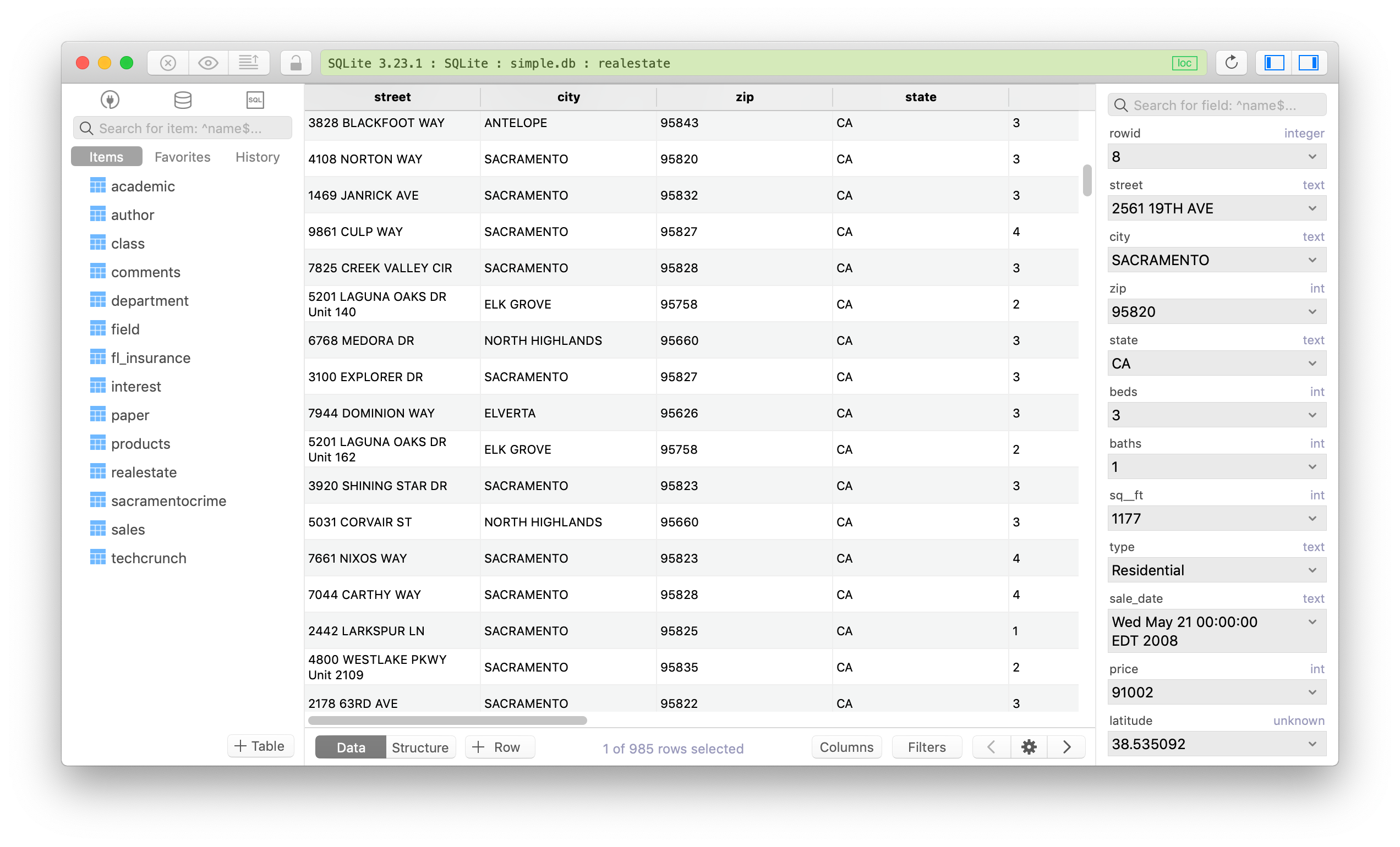This screenshot has width=1400, height=847.
Task: Switch to the Structure view tab
Action: point(420,747)
